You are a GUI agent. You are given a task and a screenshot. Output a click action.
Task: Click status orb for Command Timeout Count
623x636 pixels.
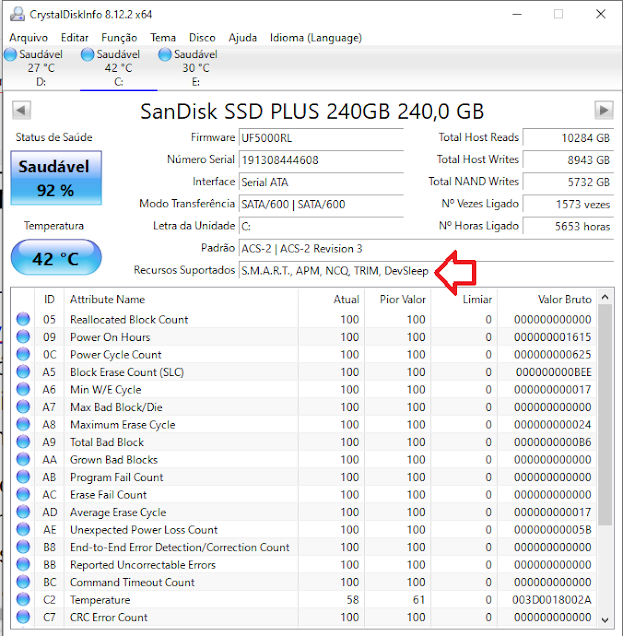click(23, 582)
